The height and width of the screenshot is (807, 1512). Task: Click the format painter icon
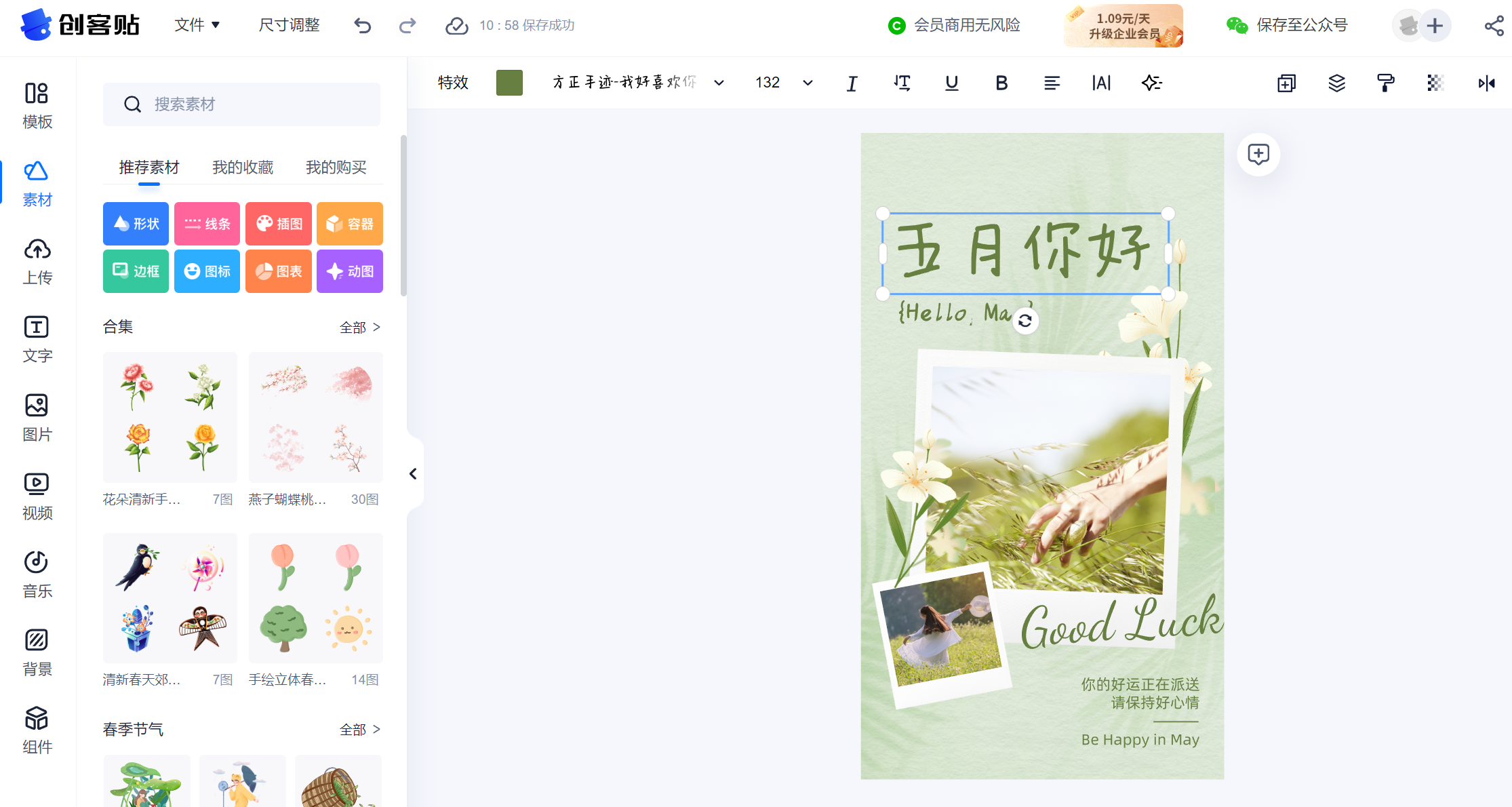[1386, 83]
